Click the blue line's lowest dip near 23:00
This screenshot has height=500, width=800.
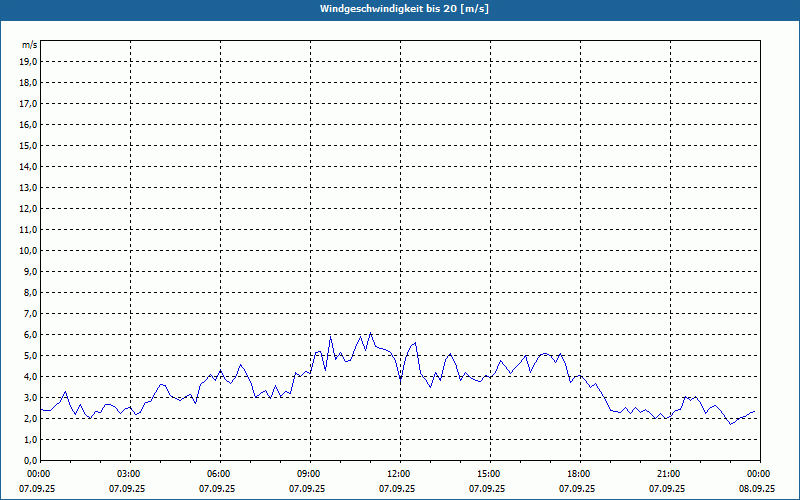click(x=731, y=424)
